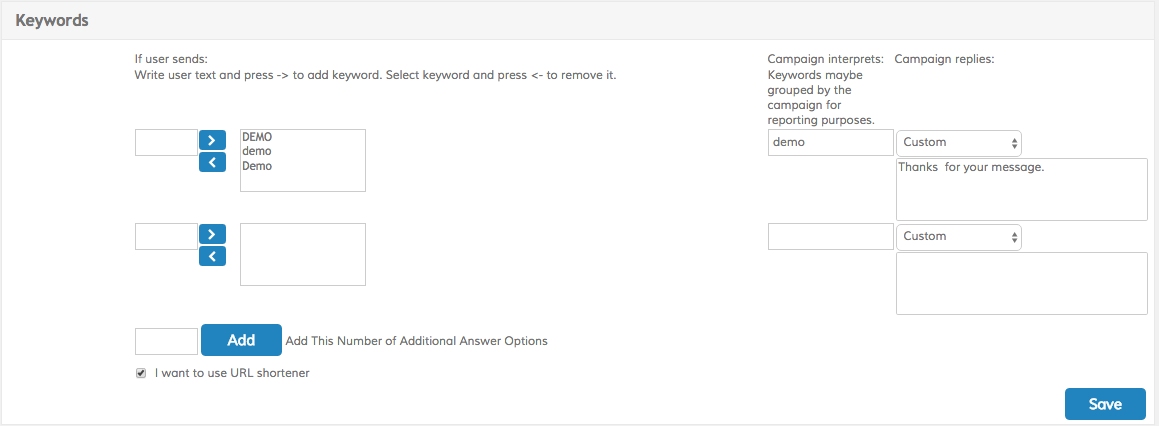This screenshot has height=426, width=1159.
Task: Focus the additional answer options number field
Action: pyautogui.click(x=166, y=341)
